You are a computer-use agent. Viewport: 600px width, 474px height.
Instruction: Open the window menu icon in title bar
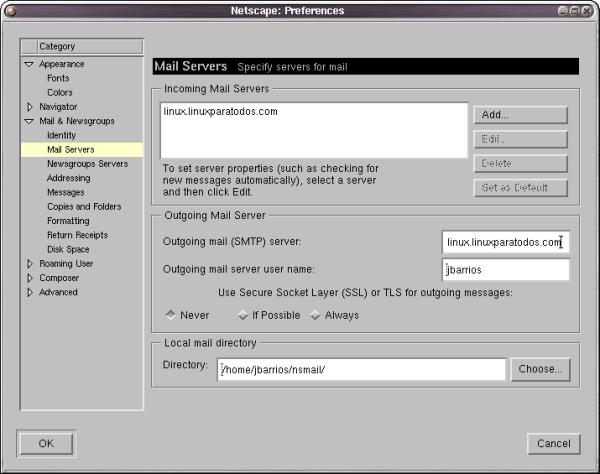pyautogui.click(x=10, y=11)
